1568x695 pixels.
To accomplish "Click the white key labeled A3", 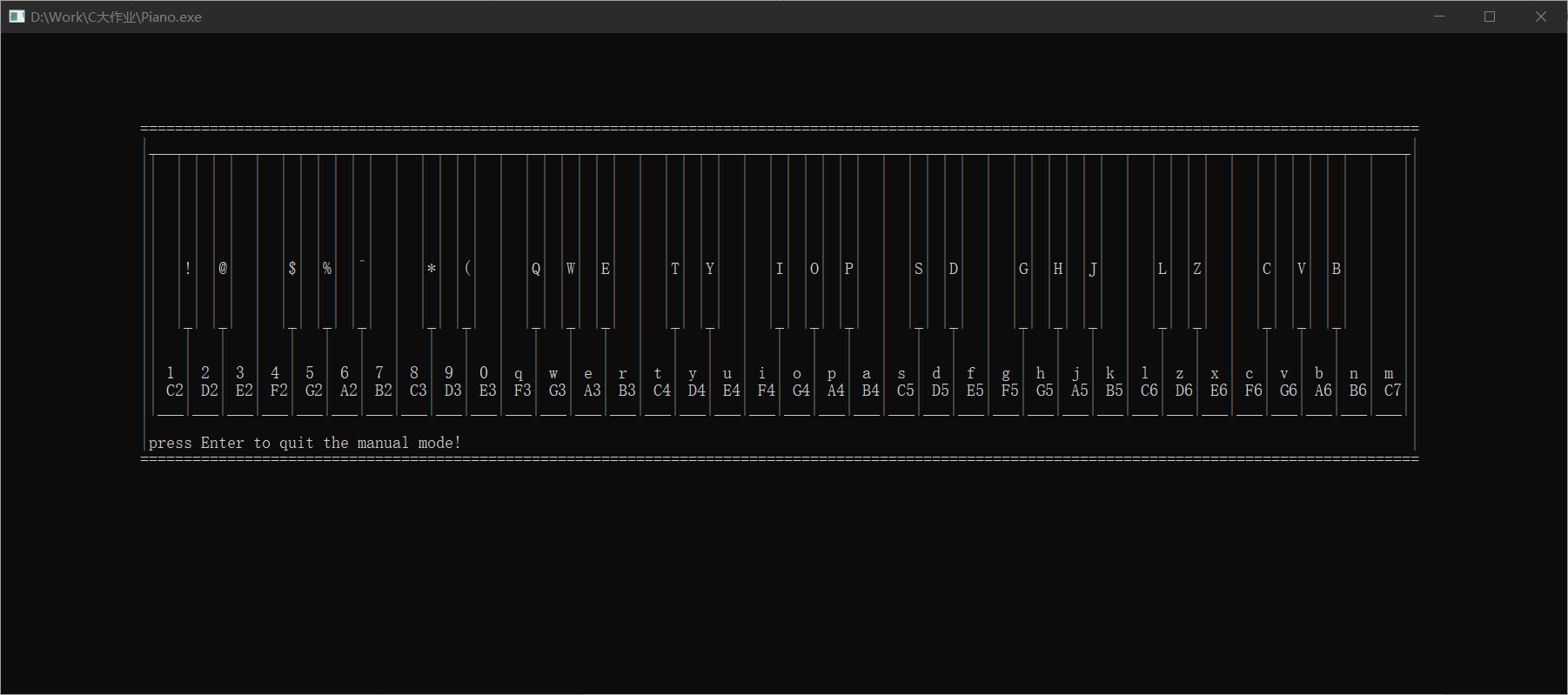I will pyautogui.click(x=588, y=383).
